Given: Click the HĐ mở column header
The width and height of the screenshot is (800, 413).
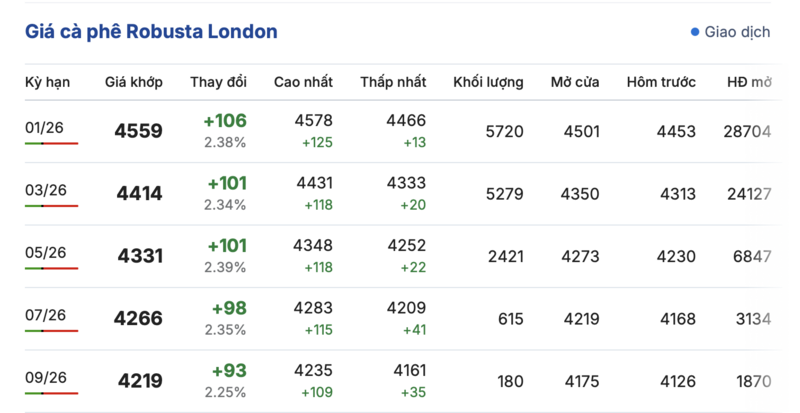Looking at the screenshot, I should pos(749,82).
